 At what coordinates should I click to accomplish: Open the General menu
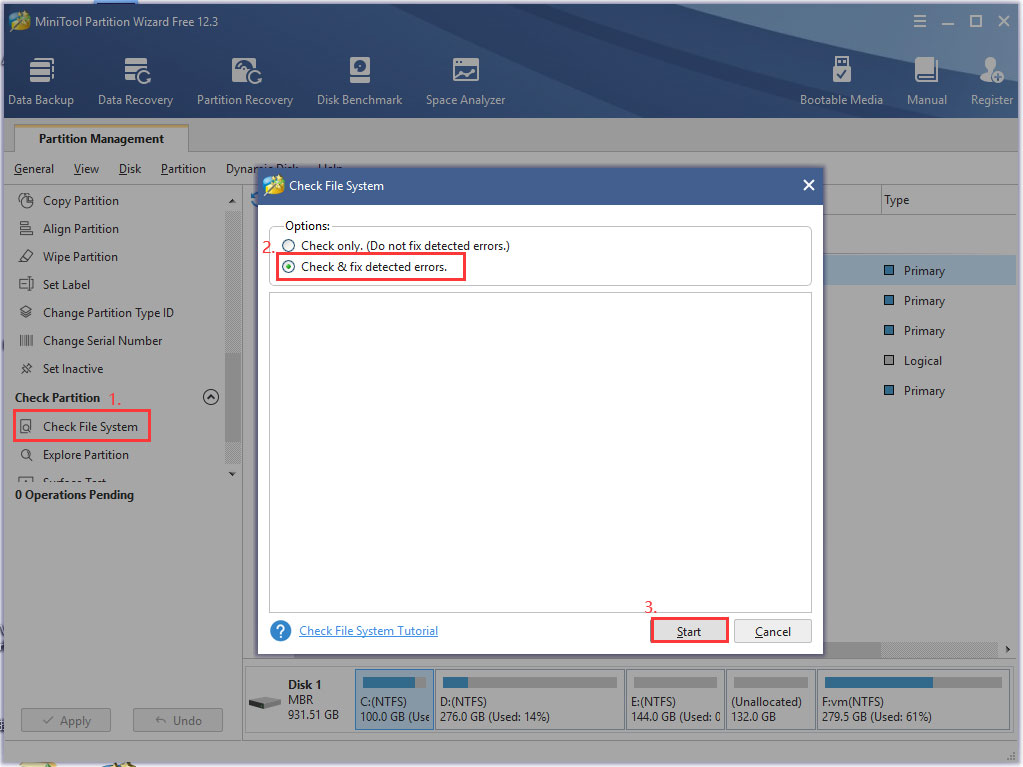pos(34,169)
